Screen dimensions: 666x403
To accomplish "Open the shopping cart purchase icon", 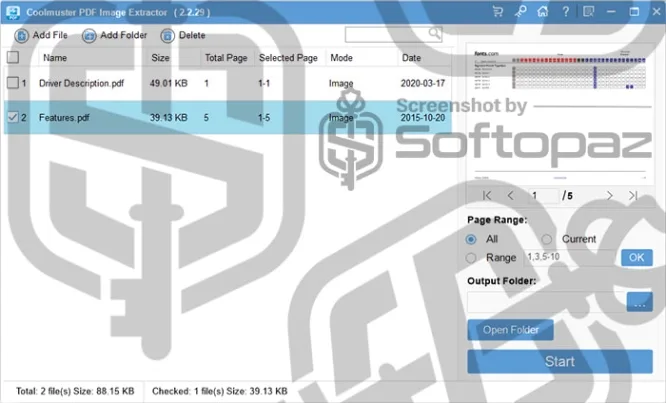I will click(x=497, y=12).
